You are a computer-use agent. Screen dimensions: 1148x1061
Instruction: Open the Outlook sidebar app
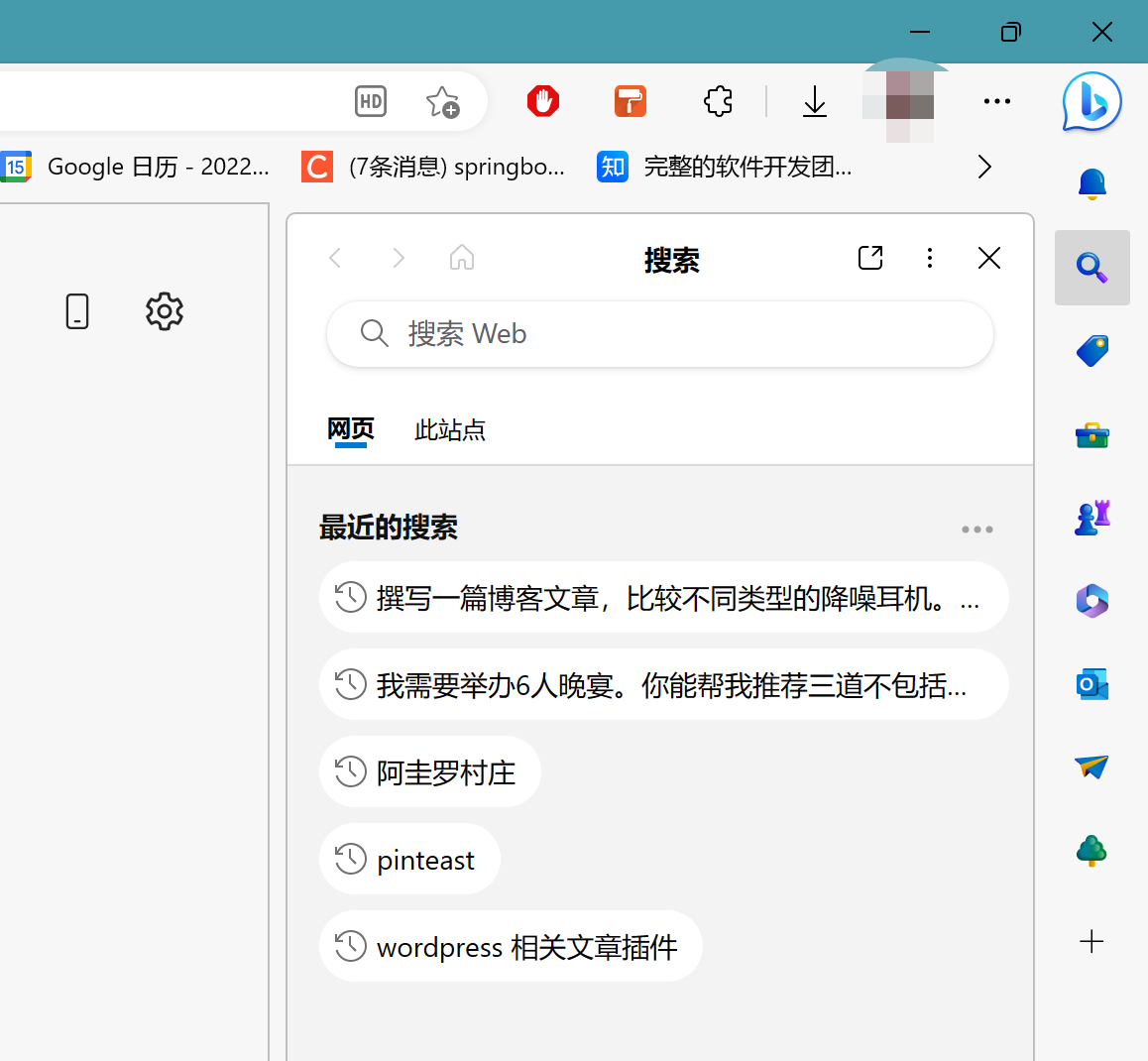[x=1091, y=684]
